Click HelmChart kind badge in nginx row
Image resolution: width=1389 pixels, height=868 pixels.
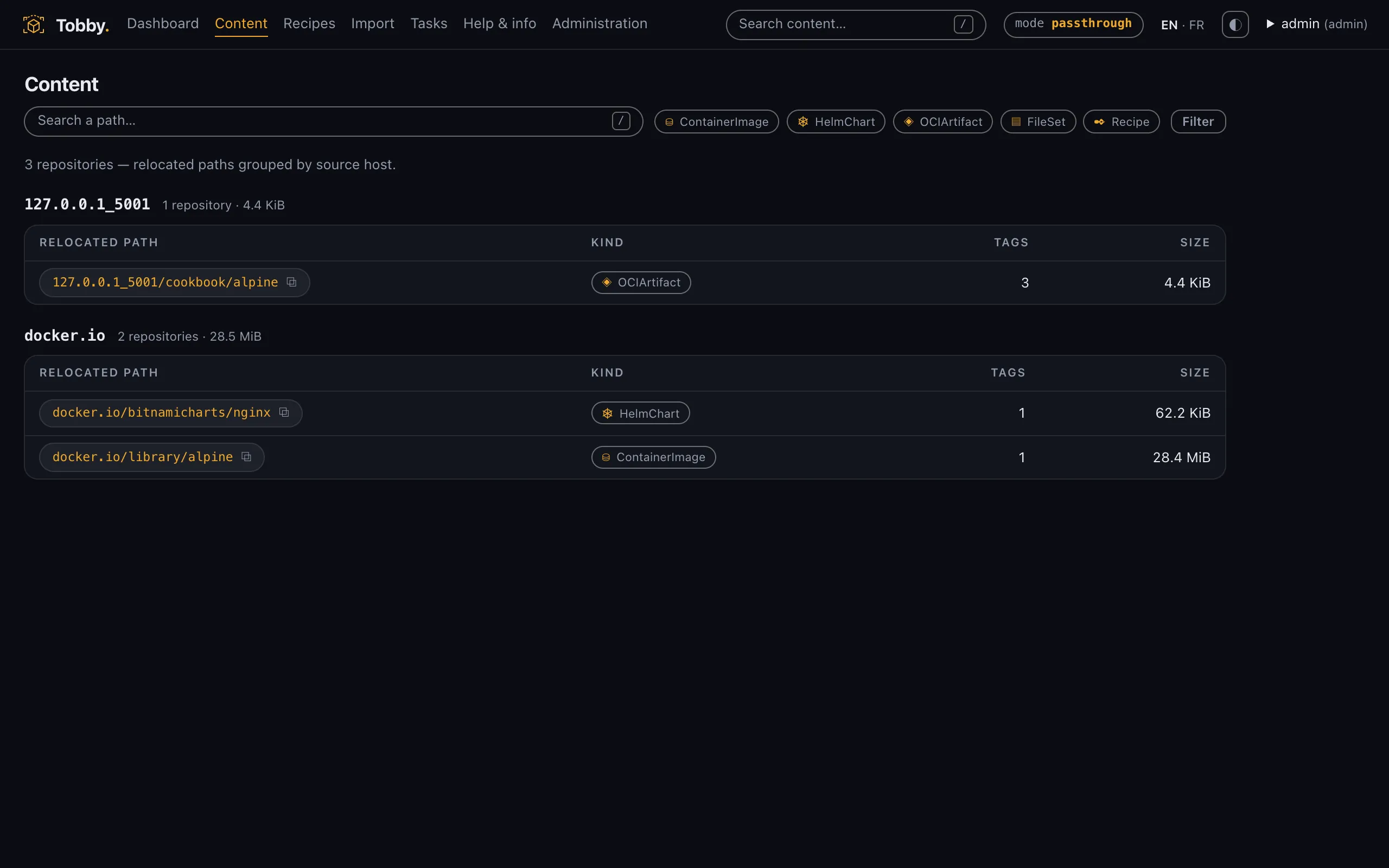[641, 413]
